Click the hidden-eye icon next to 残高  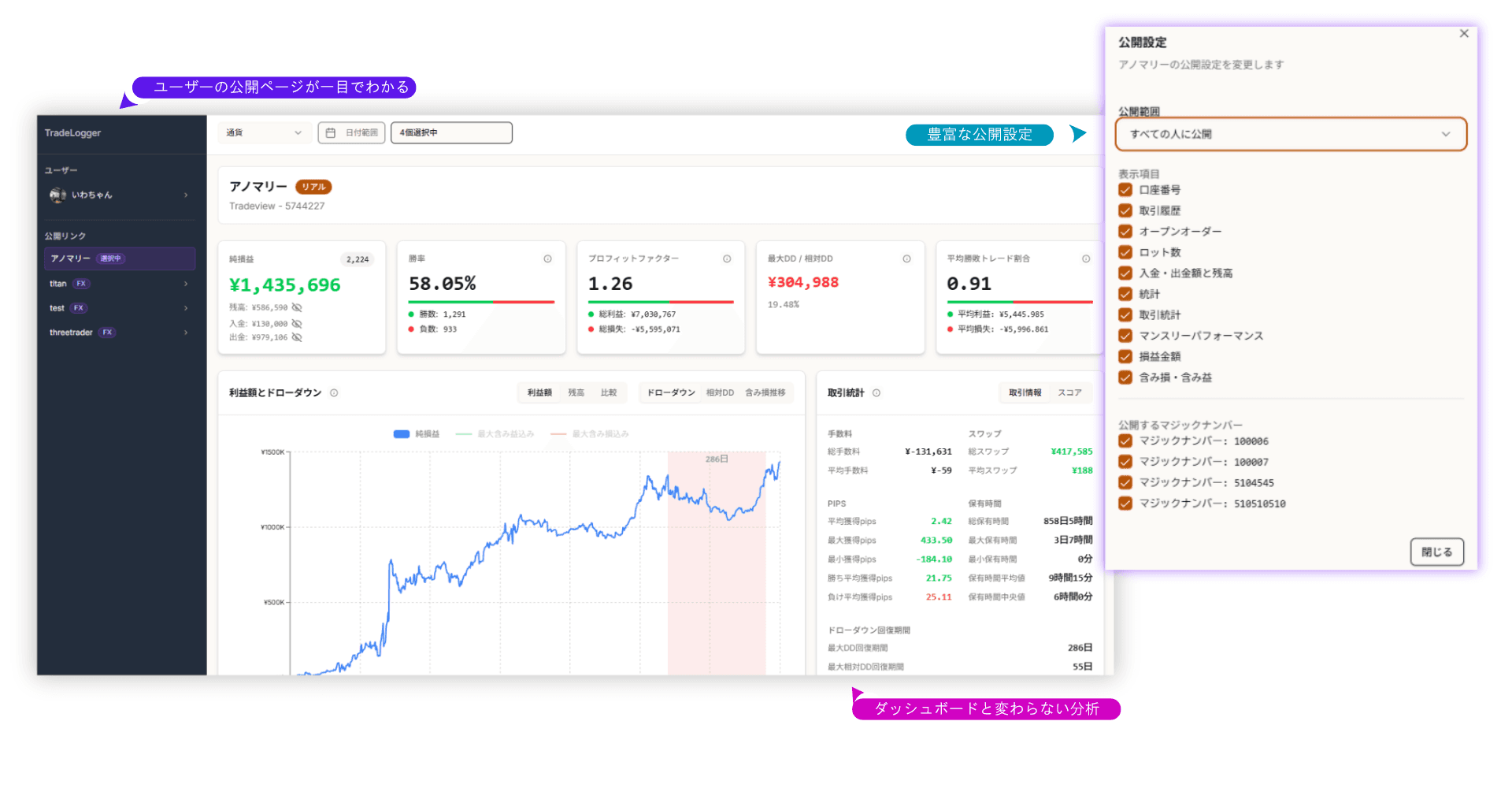(297, 307)
